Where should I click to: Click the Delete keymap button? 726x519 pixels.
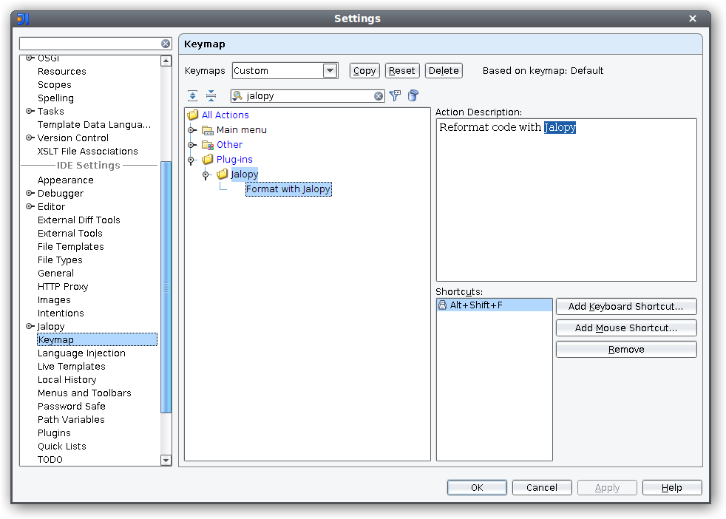pyautogui.click(x=444, y=71)
